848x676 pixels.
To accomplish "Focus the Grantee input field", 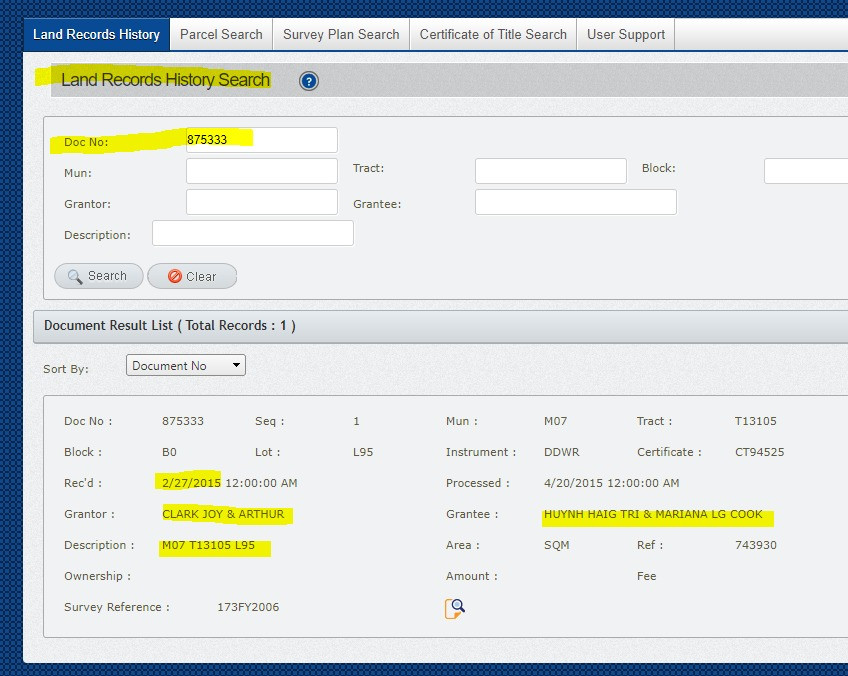I will click(x=575, y=202).
